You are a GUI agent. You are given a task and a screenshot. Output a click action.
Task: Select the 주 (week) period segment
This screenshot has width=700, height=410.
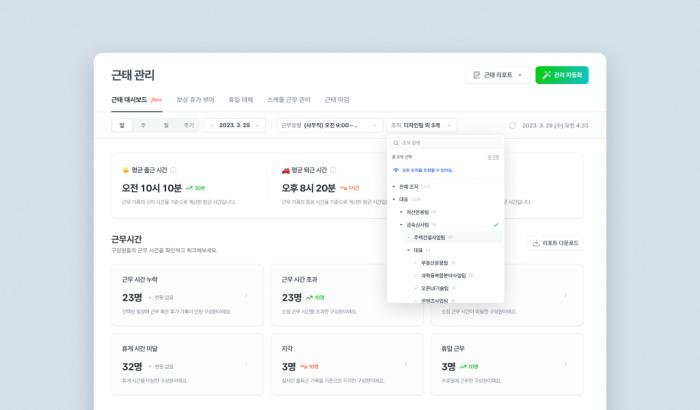point(143,126)
